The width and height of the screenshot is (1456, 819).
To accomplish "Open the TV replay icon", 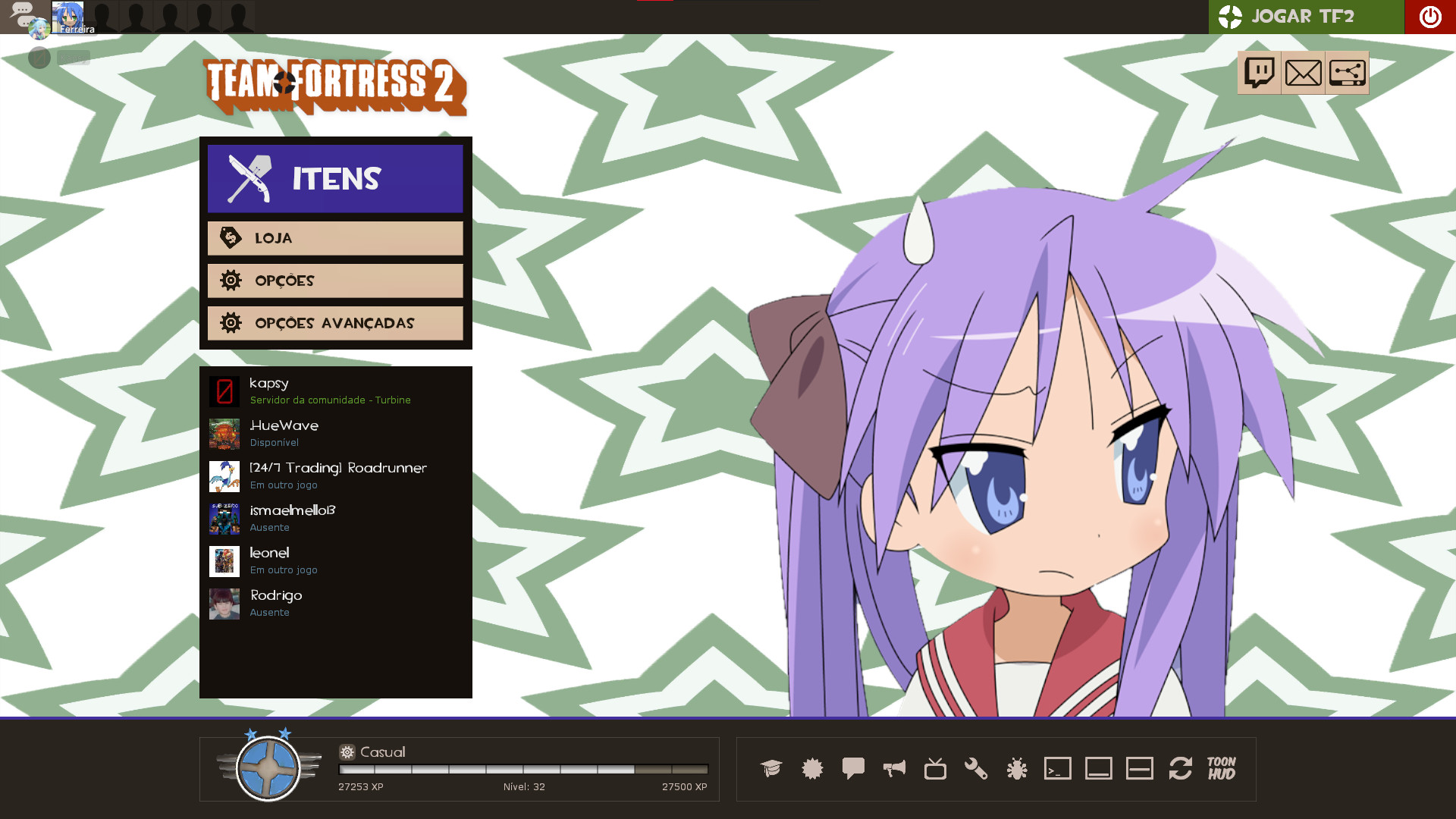I will tap(935, 768).
